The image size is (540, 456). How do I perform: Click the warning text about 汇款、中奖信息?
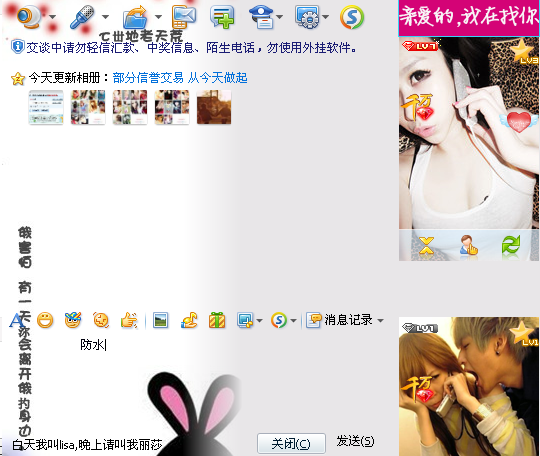click(x=191, y=47)
